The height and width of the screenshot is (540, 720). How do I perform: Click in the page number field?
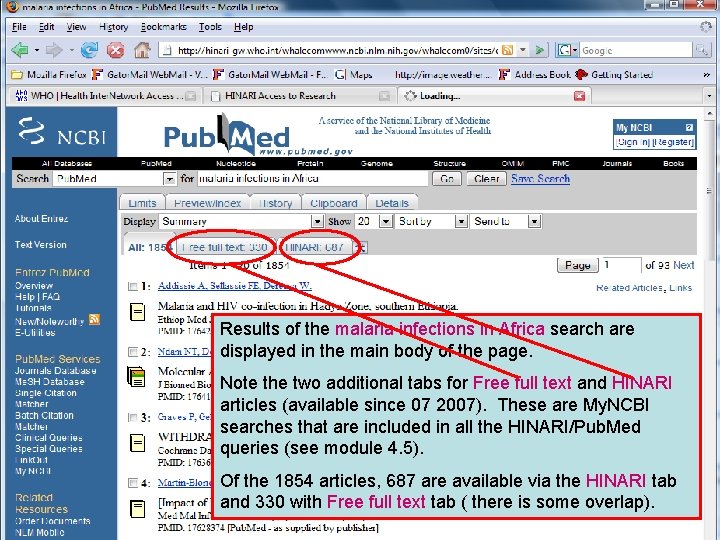click(x=622, y=265)
